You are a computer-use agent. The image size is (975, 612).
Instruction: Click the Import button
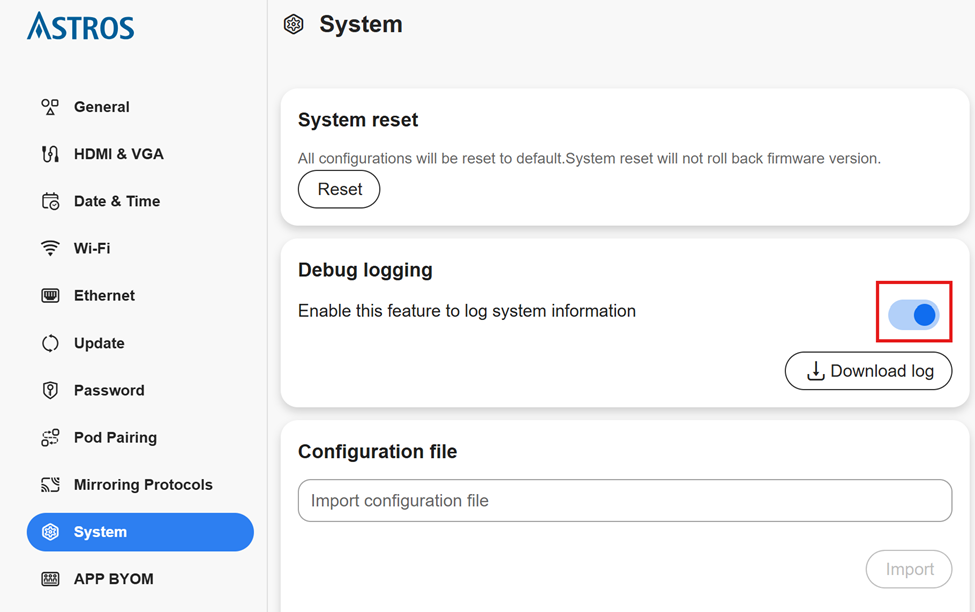click(x=909, y=569)
